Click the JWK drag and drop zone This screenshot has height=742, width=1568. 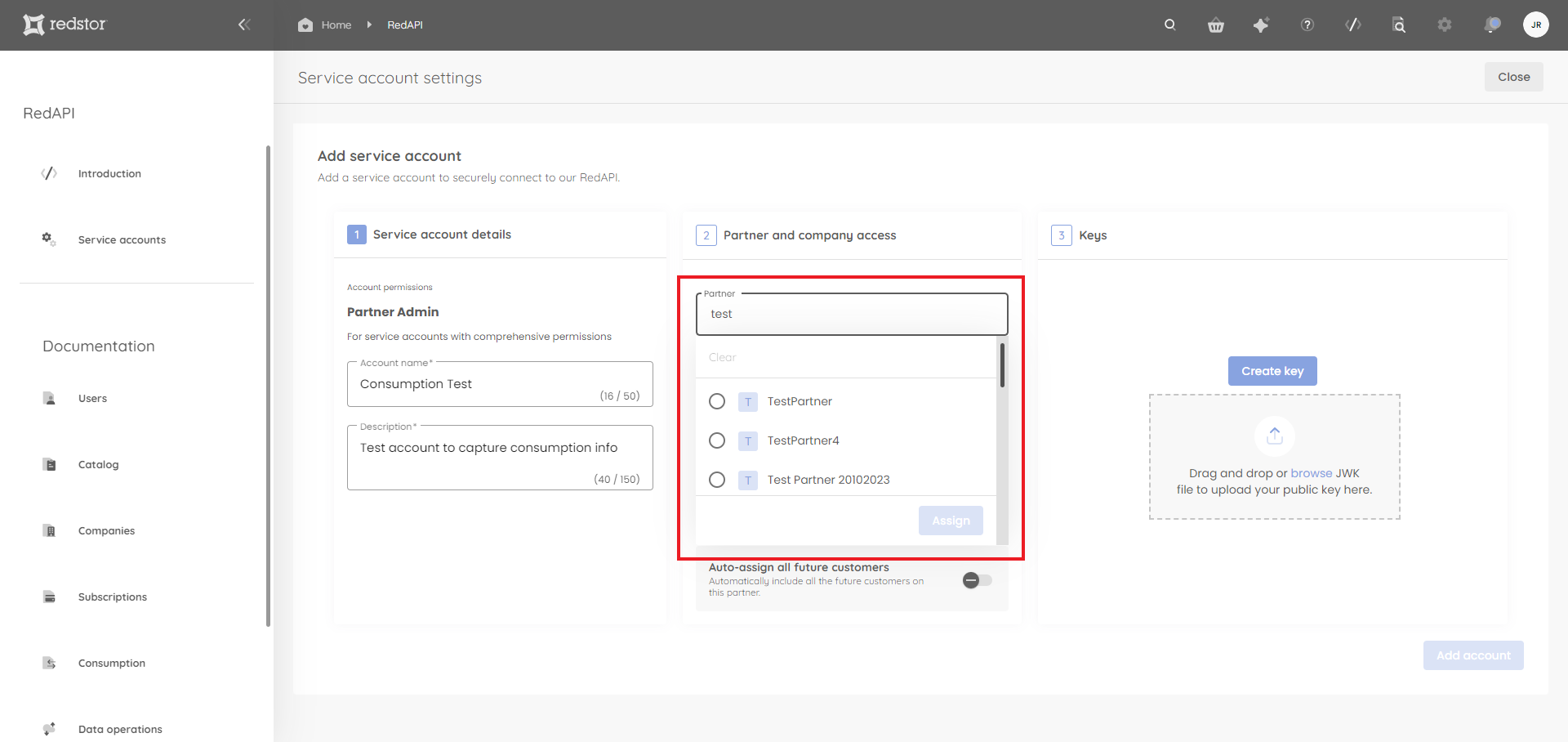[1274, 457]
